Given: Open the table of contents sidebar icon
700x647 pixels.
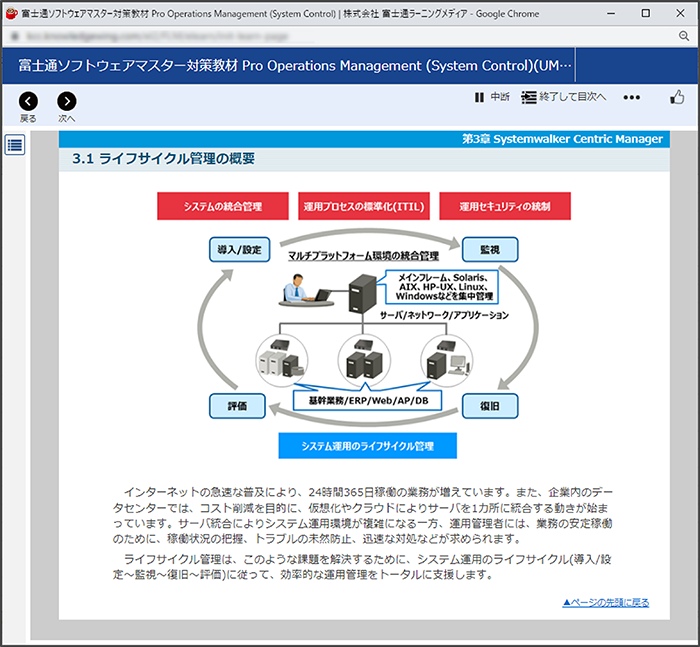Looking at the screenshot, I should 15,145.
